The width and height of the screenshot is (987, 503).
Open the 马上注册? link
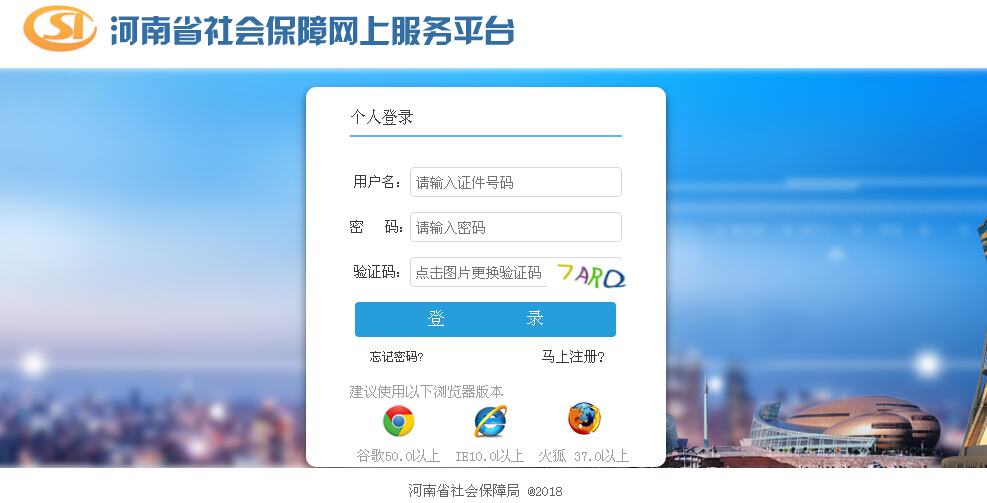point(573,357)
